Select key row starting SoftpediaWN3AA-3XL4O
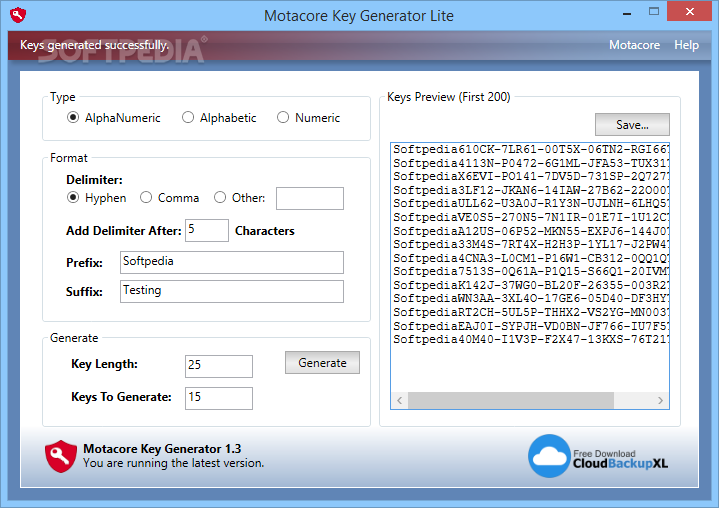This screenshot has width=719, height=508. tap(531, 298)
